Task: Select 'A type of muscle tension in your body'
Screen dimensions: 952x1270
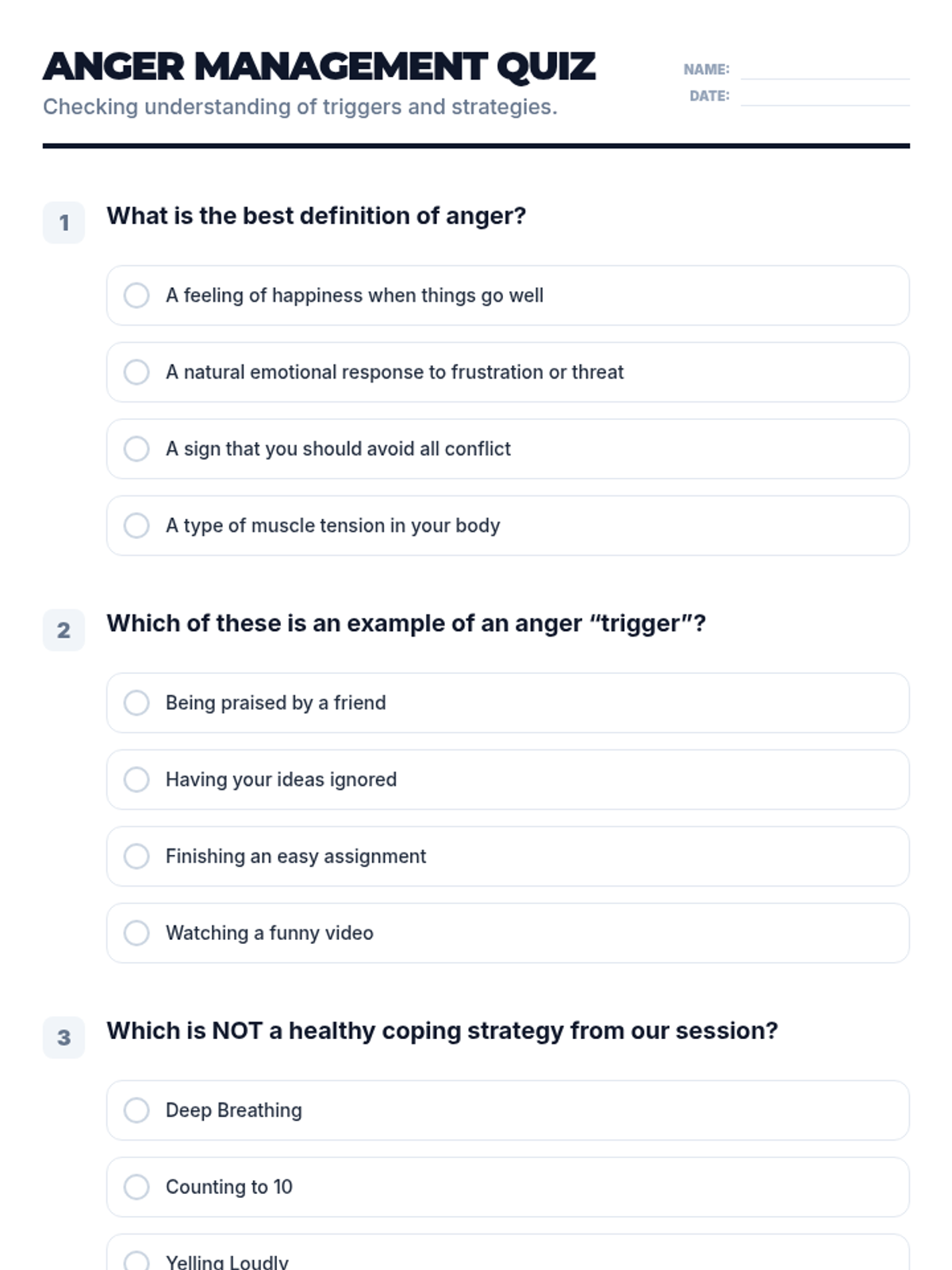Action: [x=508, y=525]
